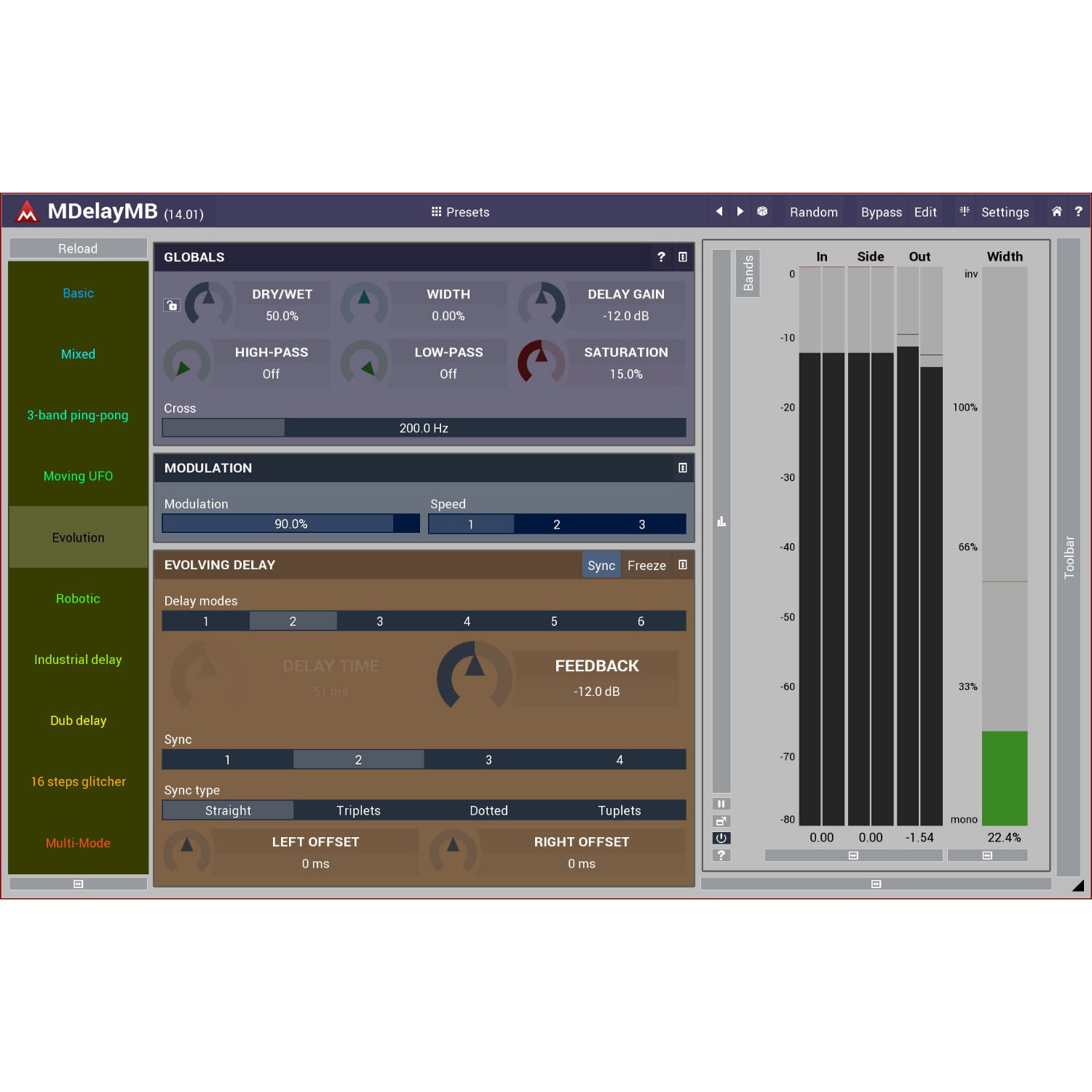Pause the meters with the pause icon
Viewport: 1092px width, 1092px height.
(x=721, y=804)
